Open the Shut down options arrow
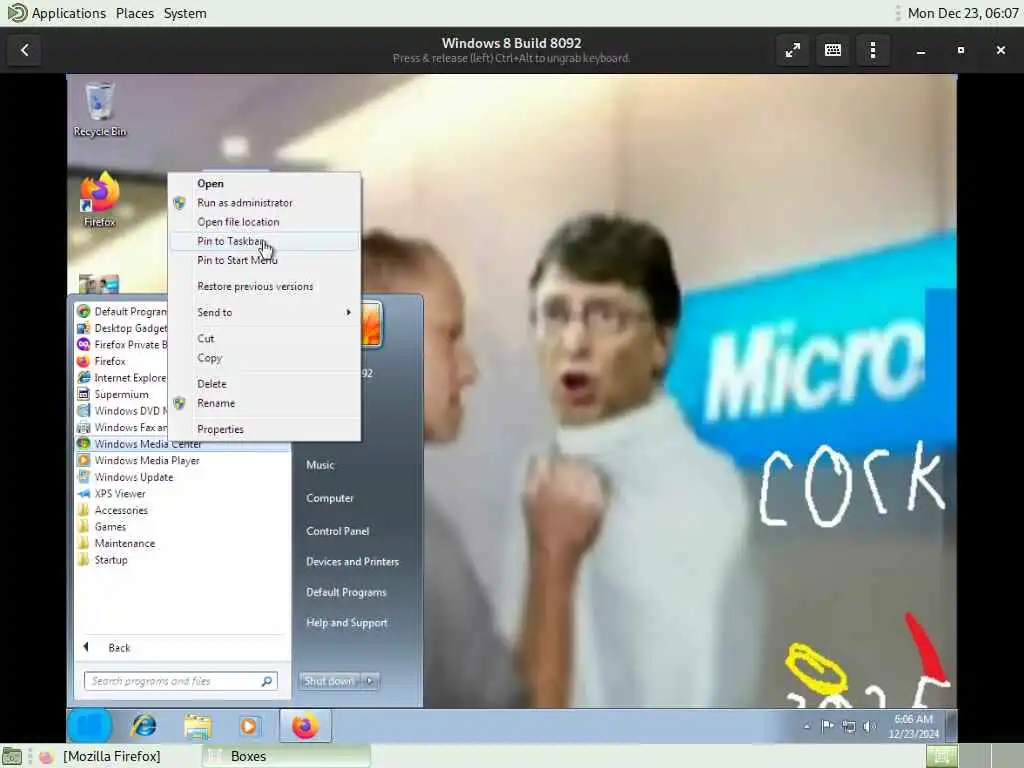This screenshot has height=768, width=1024. pos(370,681)
